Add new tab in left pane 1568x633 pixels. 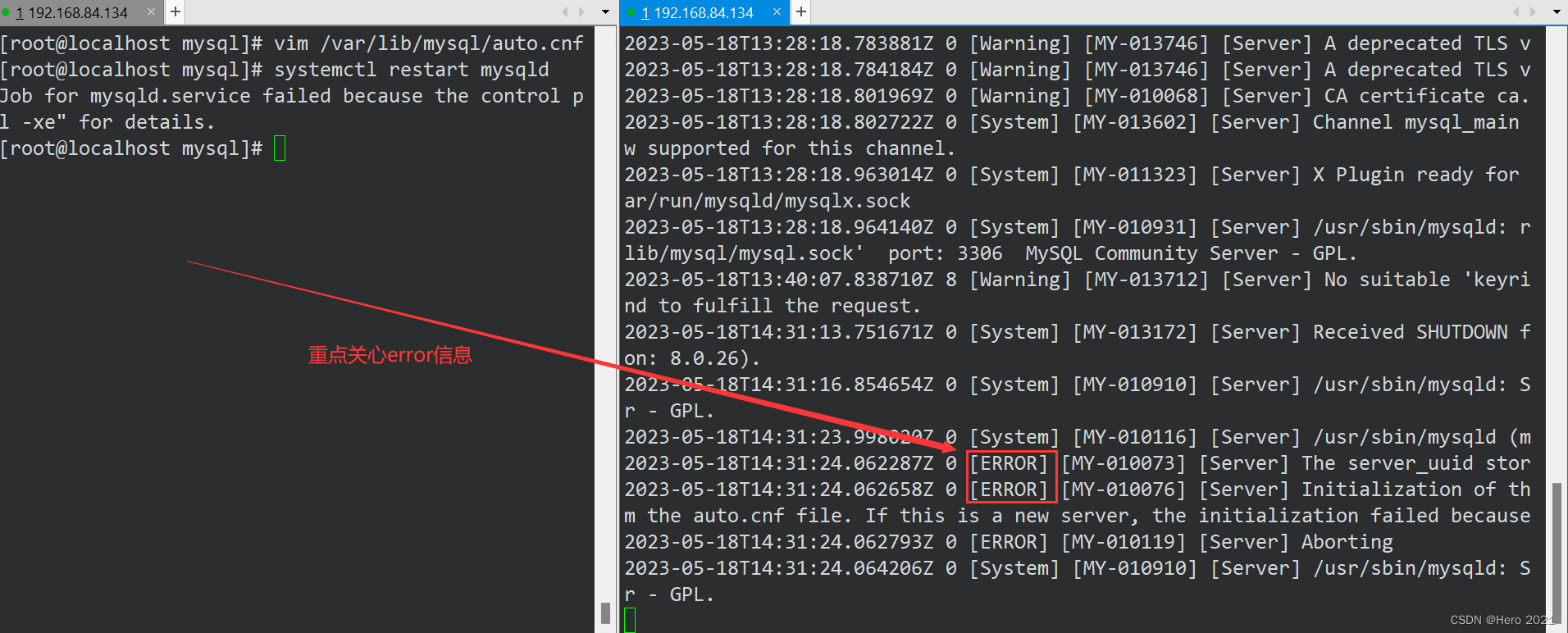(175, 11)
